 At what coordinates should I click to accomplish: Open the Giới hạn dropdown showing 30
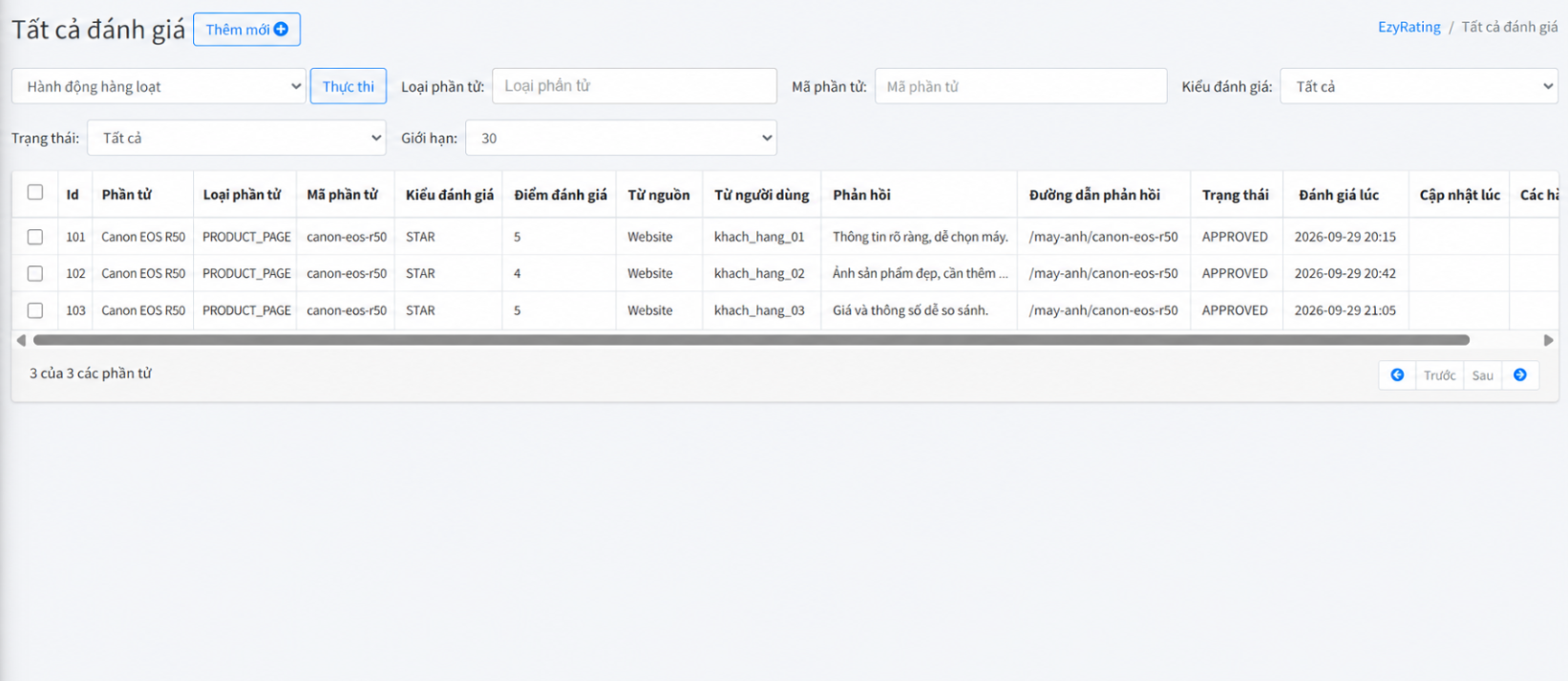[x=621, y=138]
